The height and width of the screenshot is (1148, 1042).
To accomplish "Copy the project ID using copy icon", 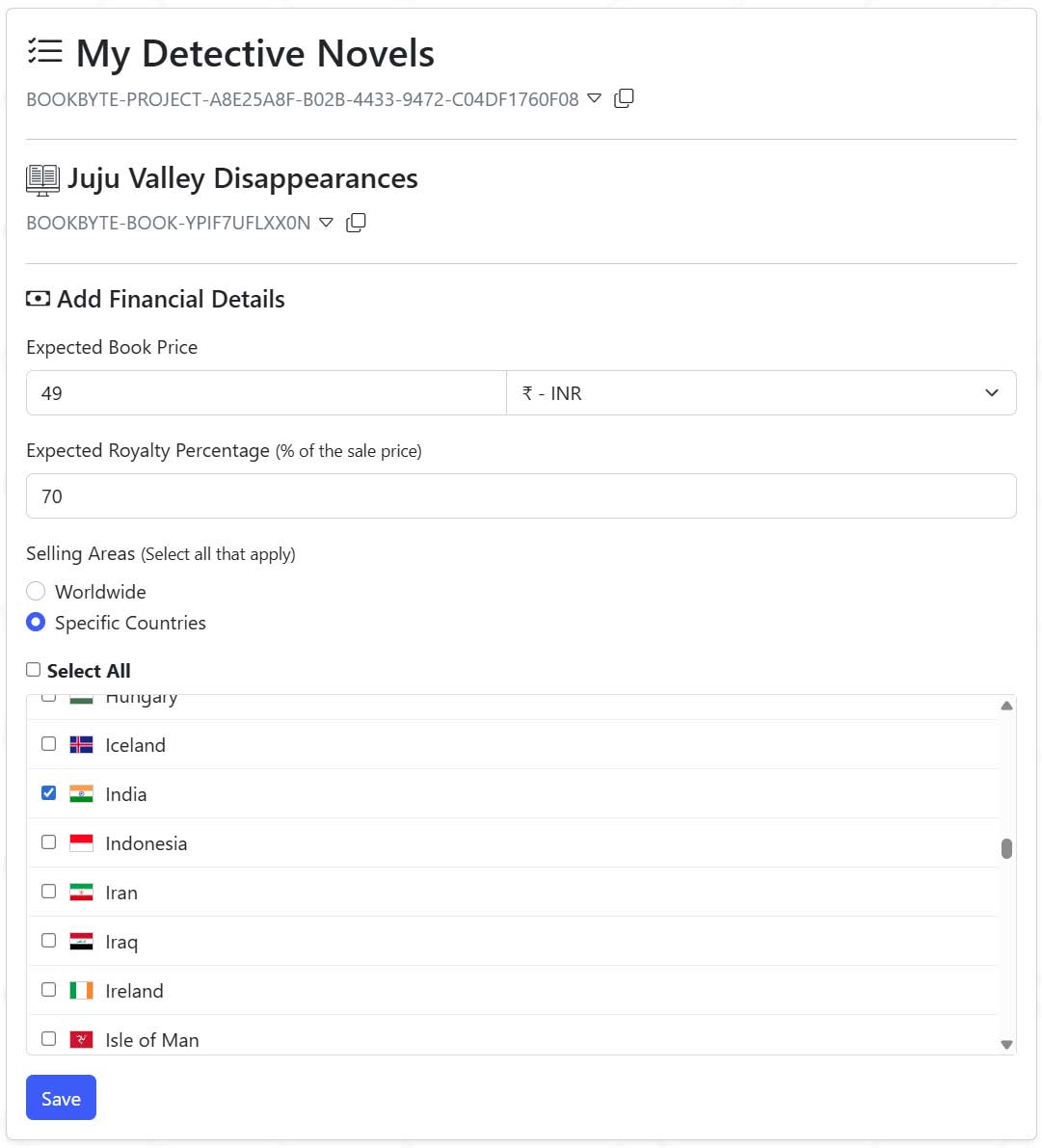I will coord(624,98).
